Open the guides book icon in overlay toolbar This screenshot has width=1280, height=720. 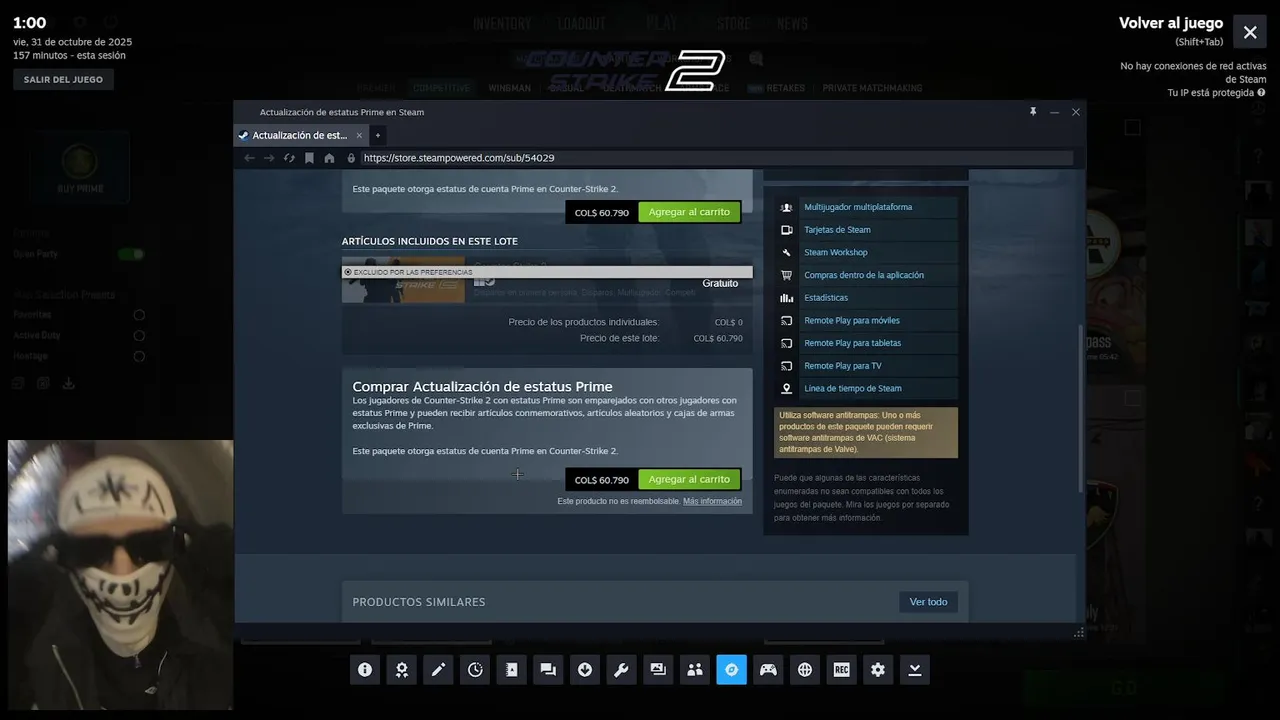(511, 670)
